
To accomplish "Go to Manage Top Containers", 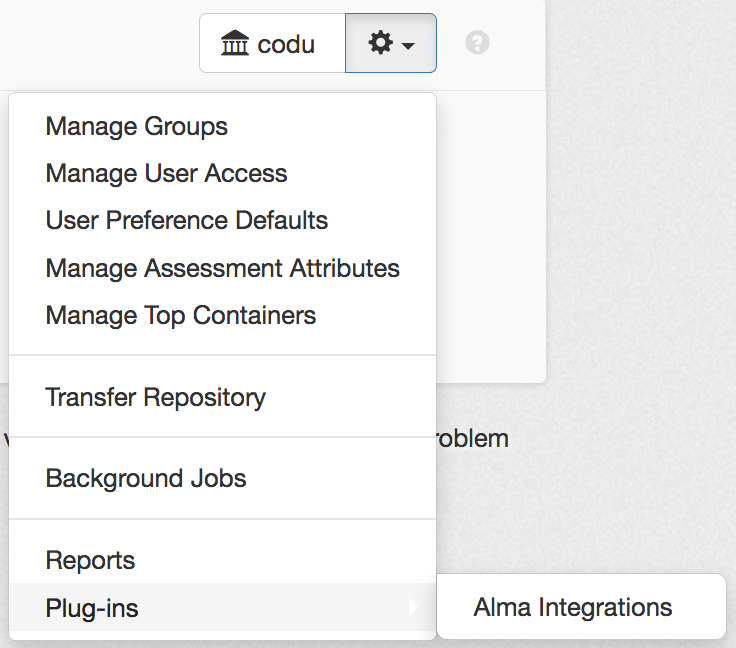I will (181, 316).
